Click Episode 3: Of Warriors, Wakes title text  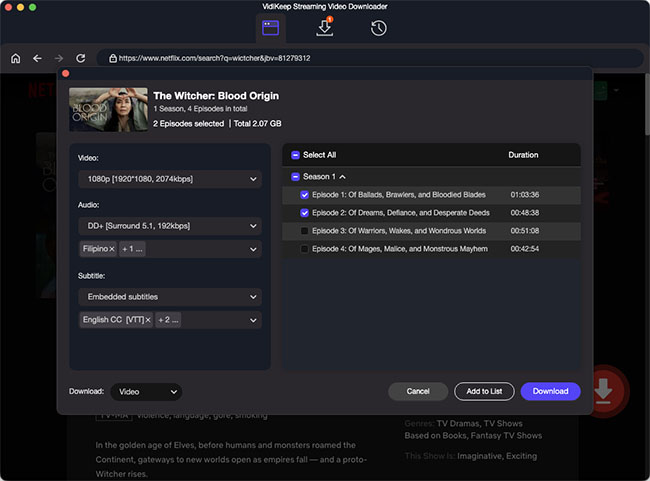point(399,231)
